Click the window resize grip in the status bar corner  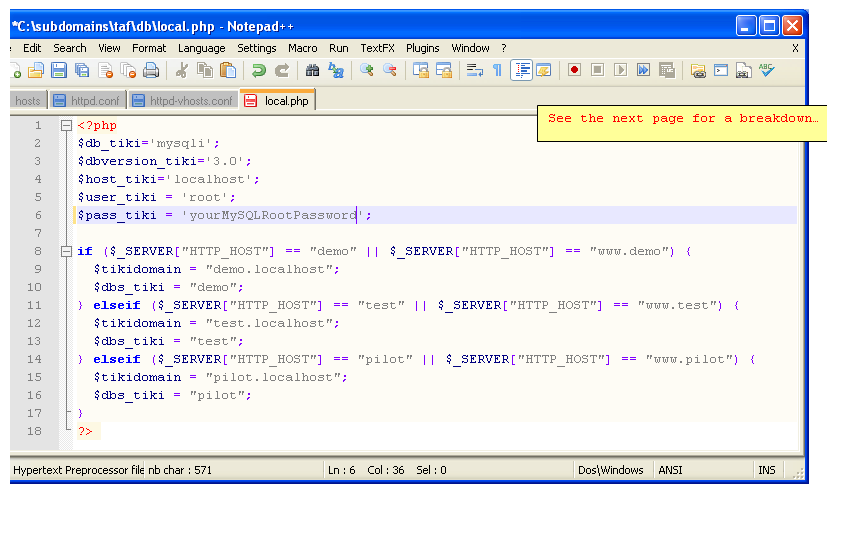point(798,473)
